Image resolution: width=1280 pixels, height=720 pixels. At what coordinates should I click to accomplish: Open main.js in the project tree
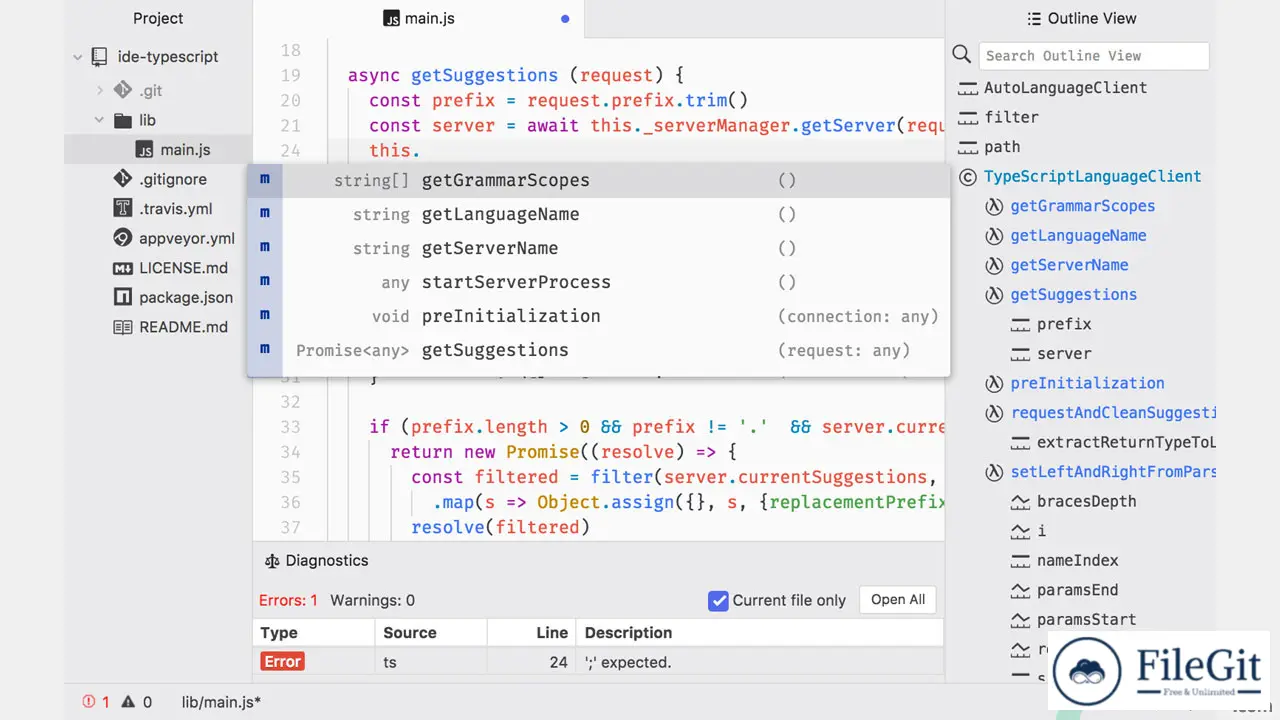tap(185, 150)
